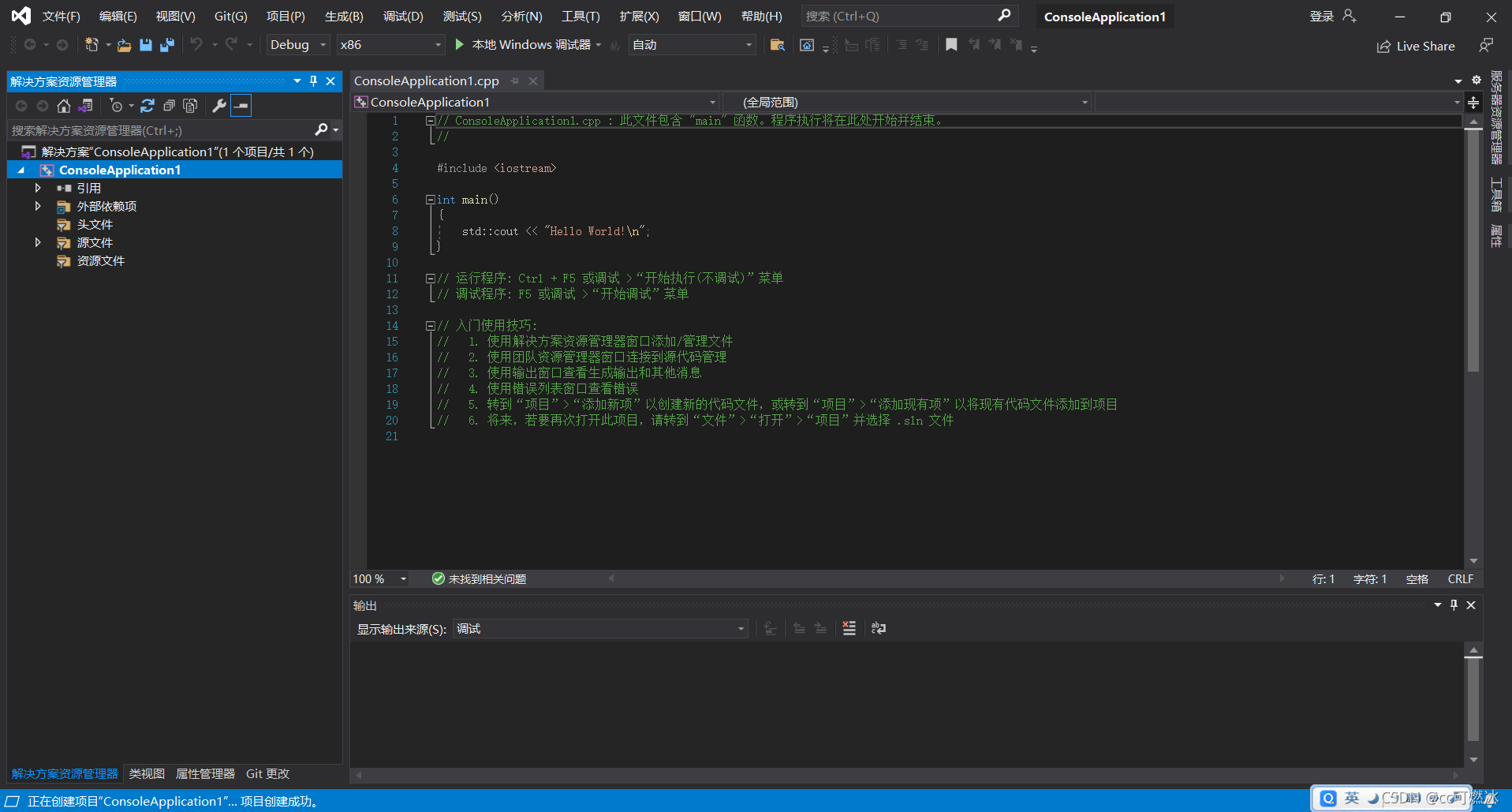1512x812 pixels.
Task: Click the Home icon in Solution Explorer toolbar
Action: click(x=64, y=106)
